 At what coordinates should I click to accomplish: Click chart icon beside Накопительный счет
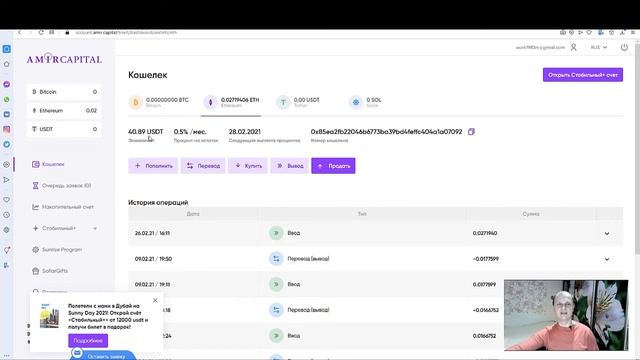pyautogui.click(x=36, y=207)
